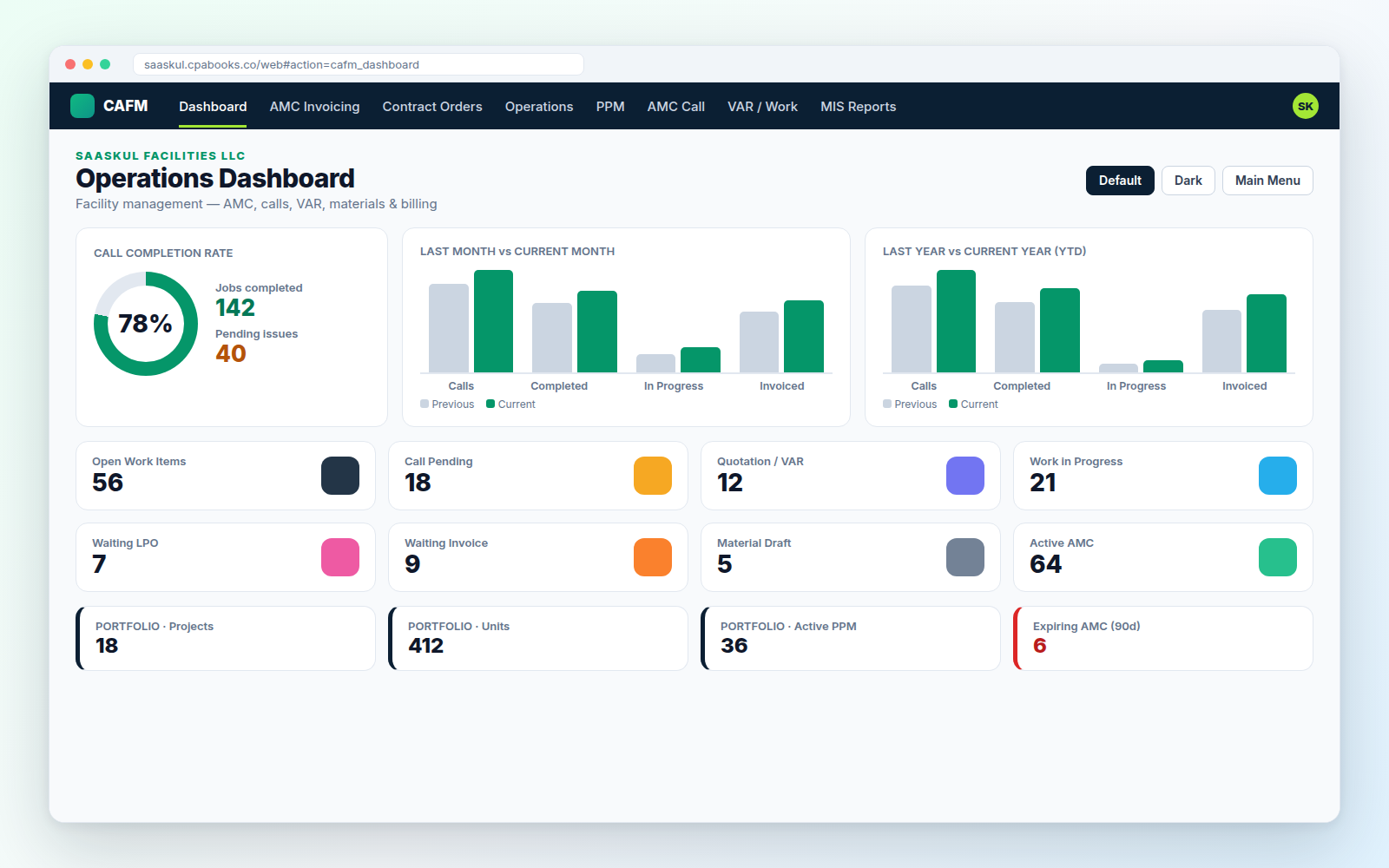Viewport: 1389px width, 868px height.
Task: Click Current legend in monthly chart
Action: pyautogui.click(x=510, y=404)
